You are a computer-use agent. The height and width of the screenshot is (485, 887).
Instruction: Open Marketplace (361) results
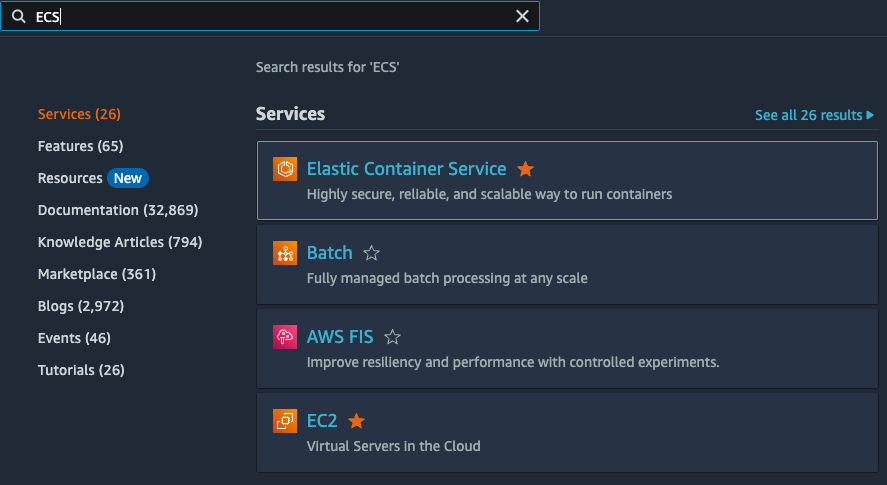[97, 274]
